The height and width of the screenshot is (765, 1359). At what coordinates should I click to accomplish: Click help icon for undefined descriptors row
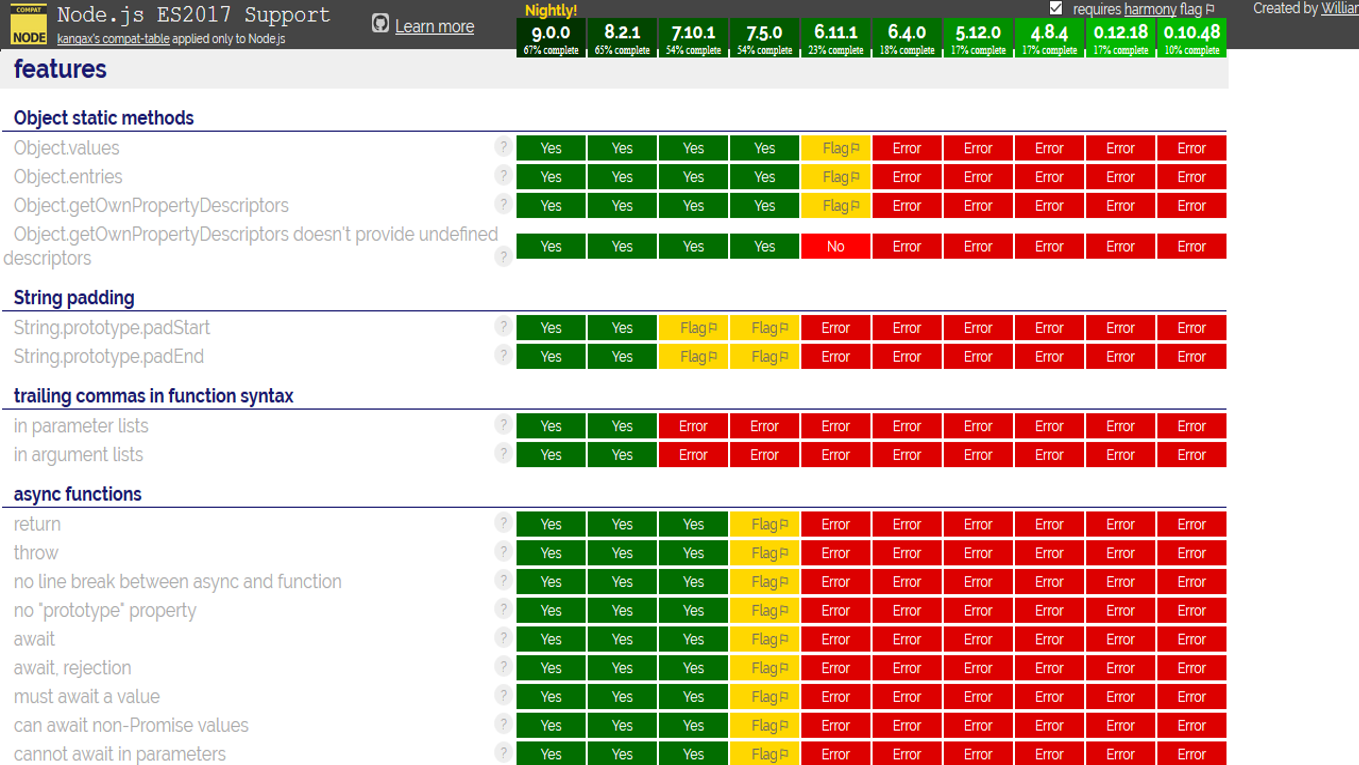tap(503, 257)
